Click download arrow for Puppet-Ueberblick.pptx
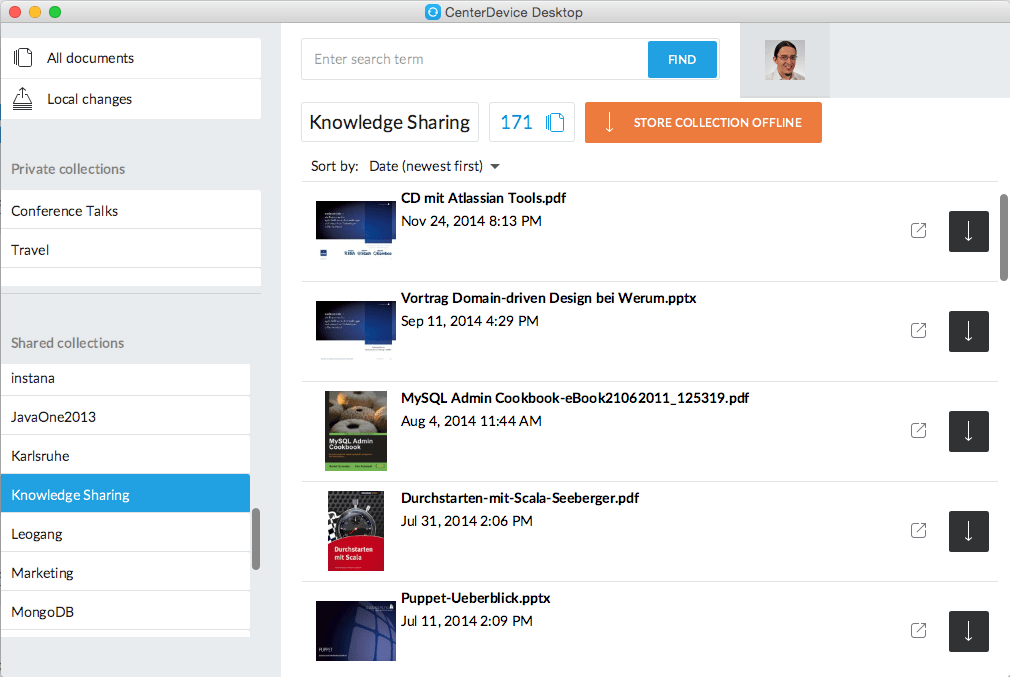The width and height of the screenshot is (1010, 677). (x=968, y=631)
